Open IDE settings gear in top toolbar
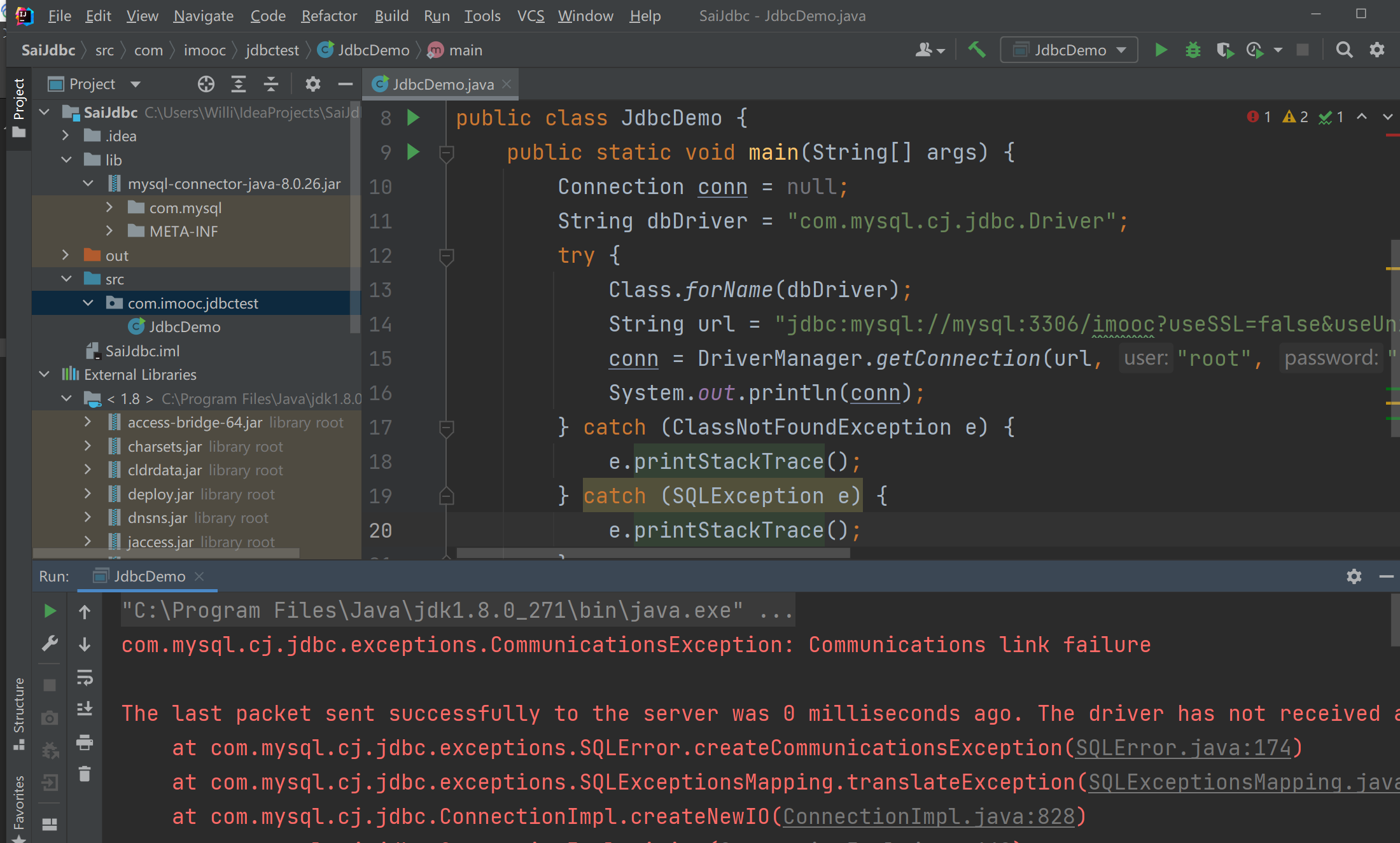The image size is (1400, 843). point(1377,50)
